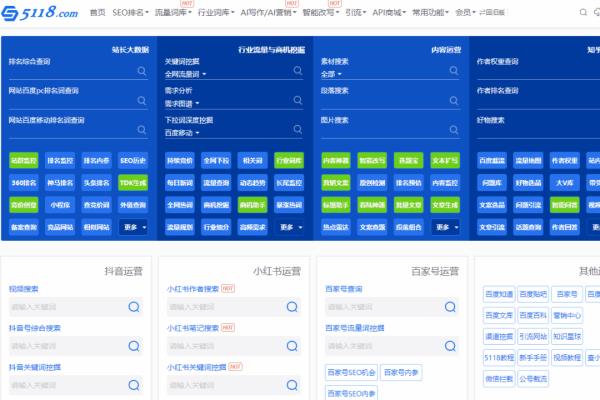
Task: Click the 全网下拉 button
Action: pyautogui.click(x=216, y=160)
